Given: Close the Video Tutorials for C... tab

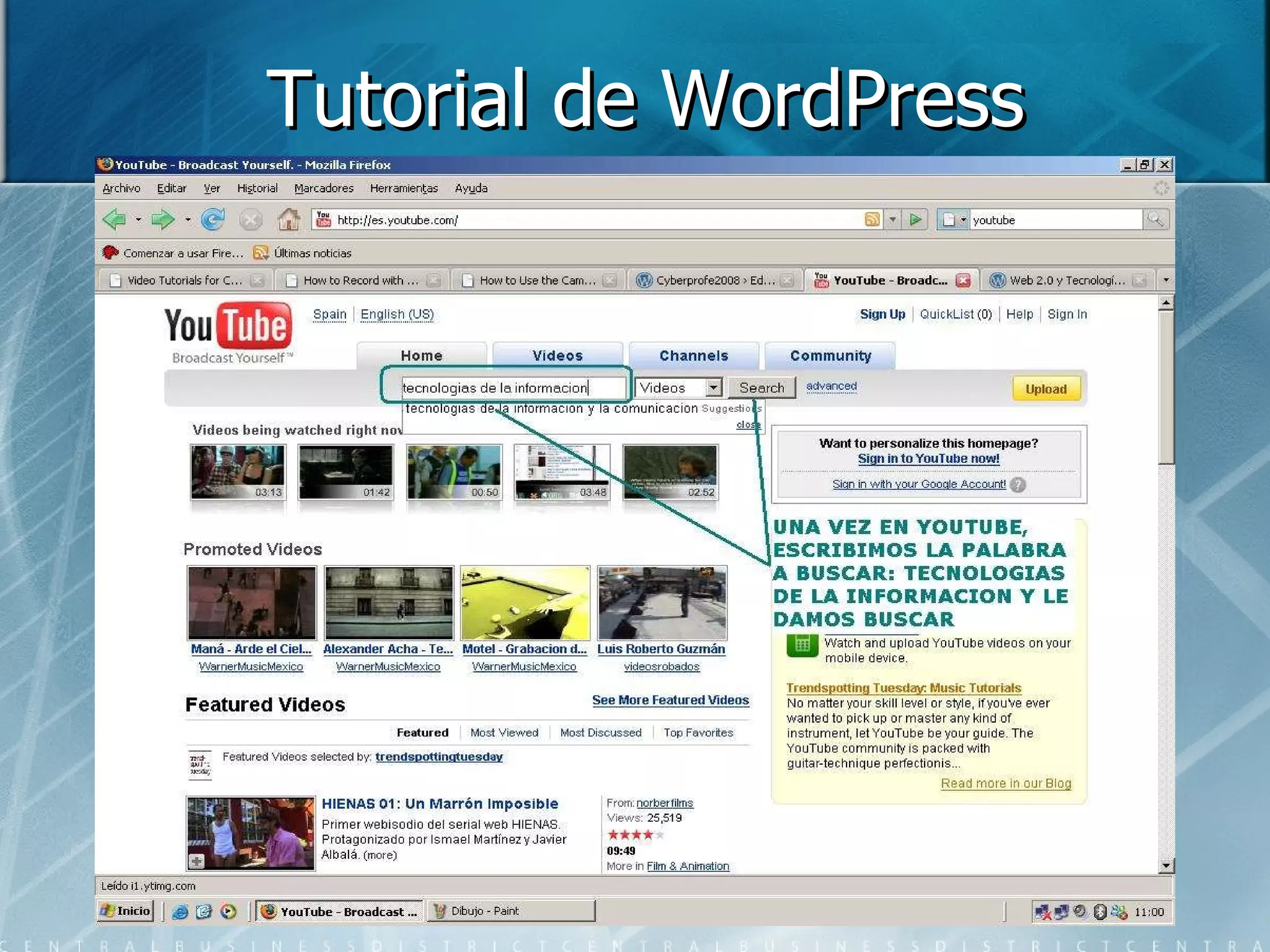Looking at the screenshot, I should (x=257, y=281).
